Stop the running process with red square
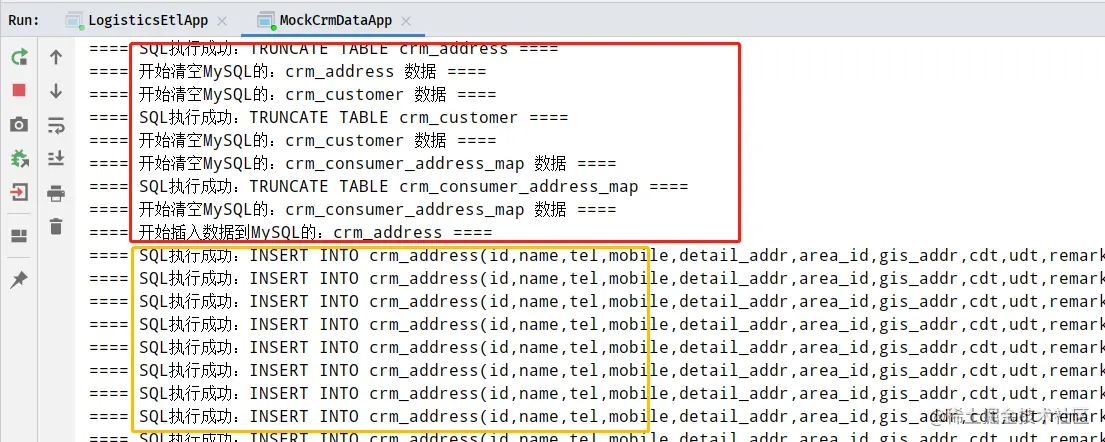 (x=19, y=90)
